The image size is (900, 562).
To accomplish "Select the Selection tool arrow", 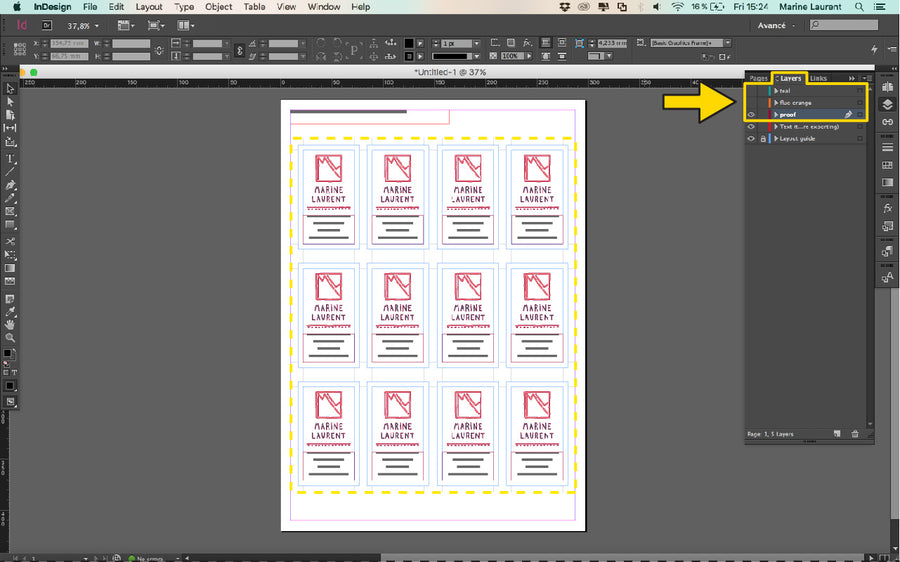I will coord(10,89).
